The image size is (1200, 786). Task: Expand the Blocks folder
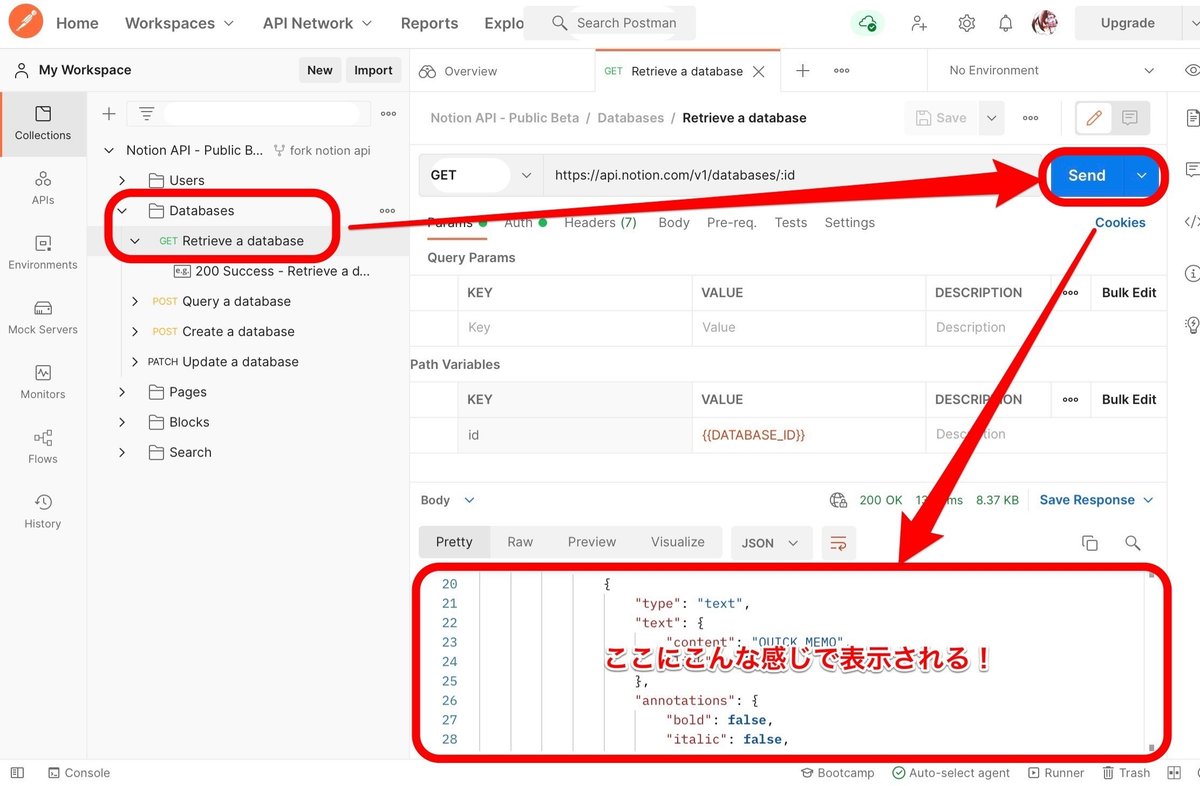[x=122, y=422]
